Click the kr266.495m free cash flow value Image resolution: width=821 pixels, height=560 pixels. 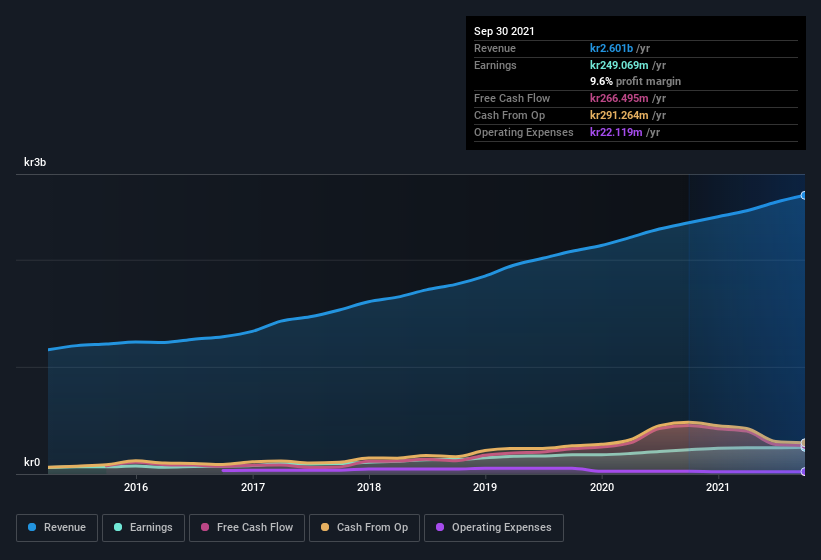point(619,98)
